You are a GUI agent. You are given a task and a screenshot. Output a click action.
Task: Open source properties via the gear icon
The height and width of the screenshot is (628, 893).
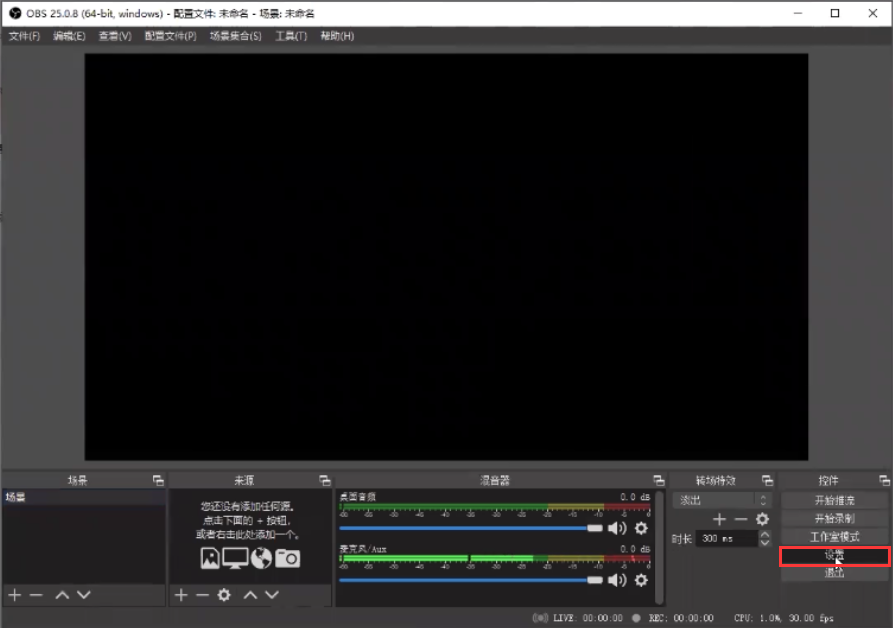click(225, 596)
